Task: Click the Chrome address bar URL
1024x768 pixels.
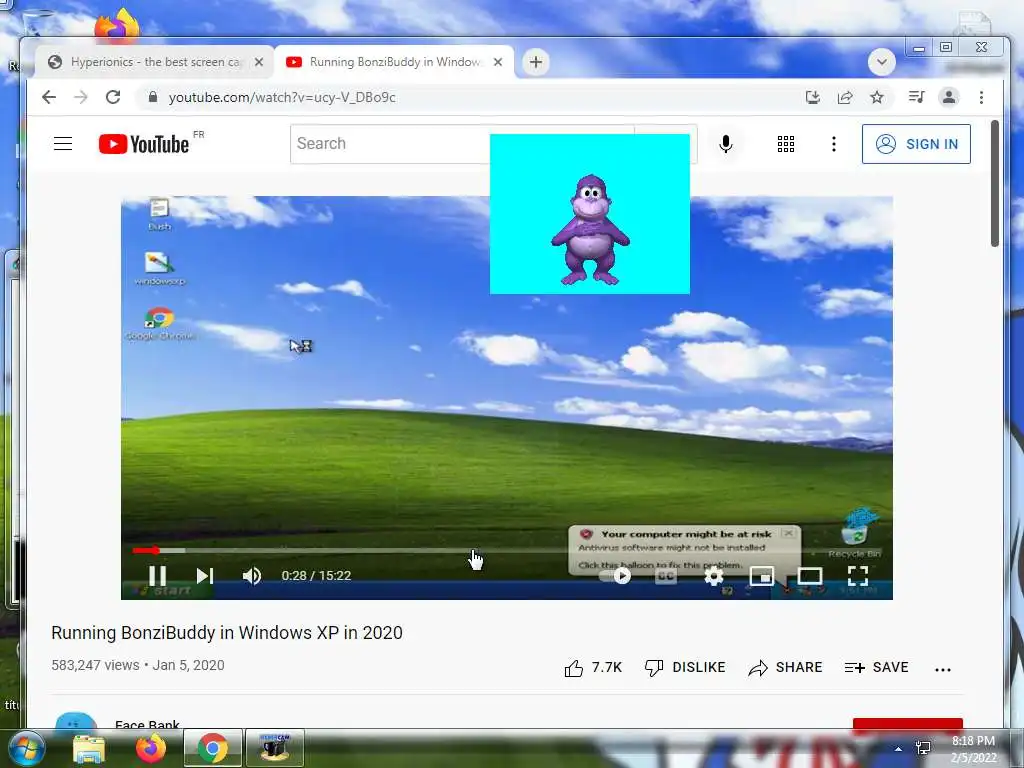Action: coord(282,97)
